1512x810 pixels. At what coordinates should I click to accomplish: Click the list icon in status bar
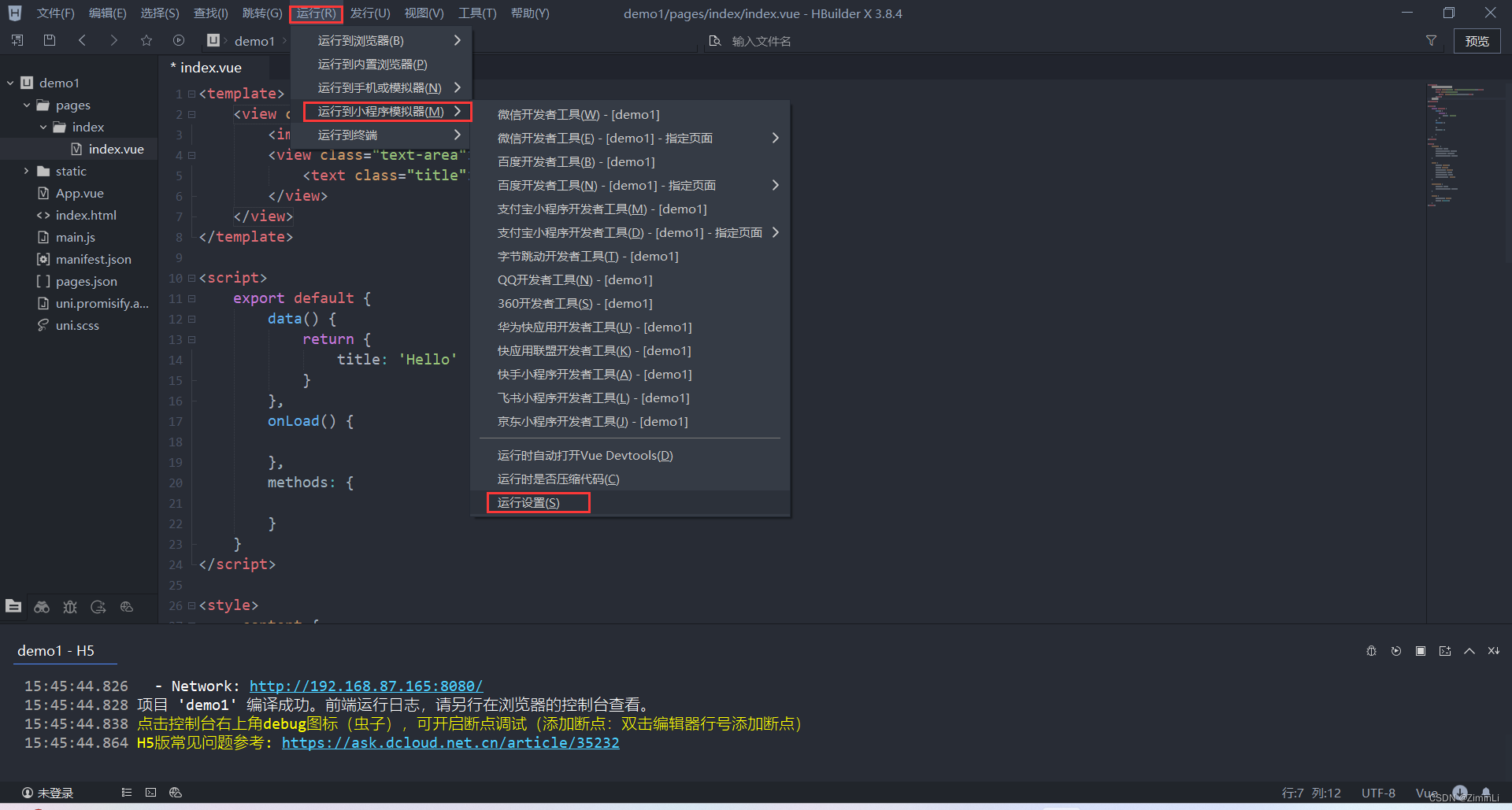tap(126, 793)
